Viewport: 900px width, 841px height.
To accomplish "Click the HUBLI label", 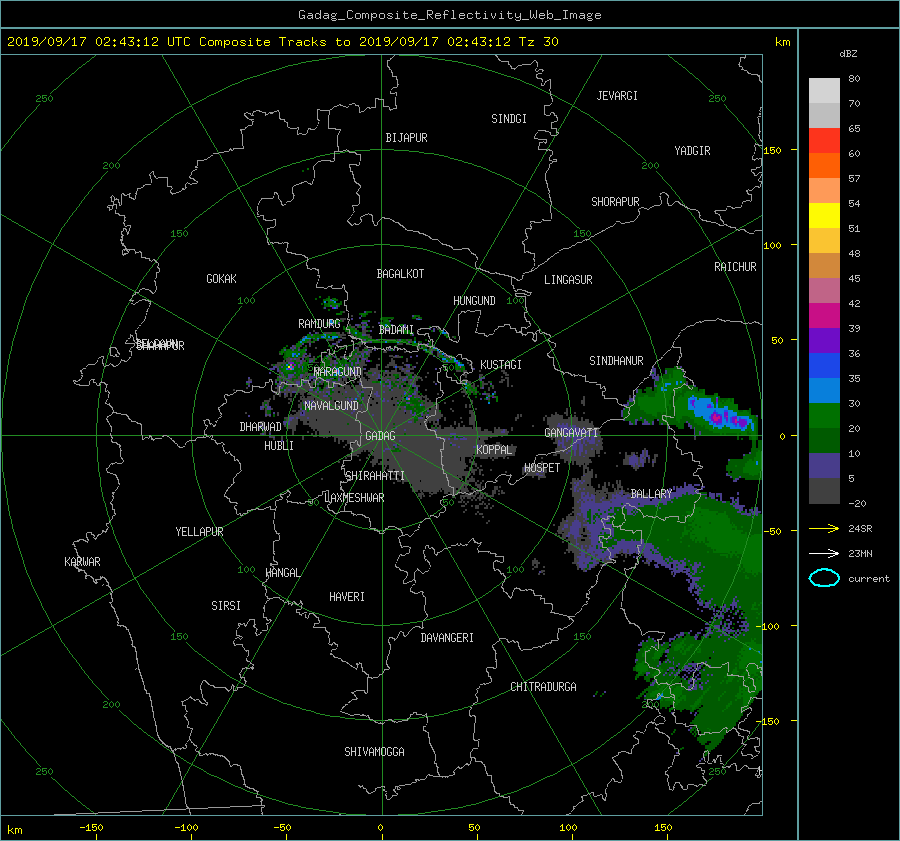I will click(x=279, y=446).
